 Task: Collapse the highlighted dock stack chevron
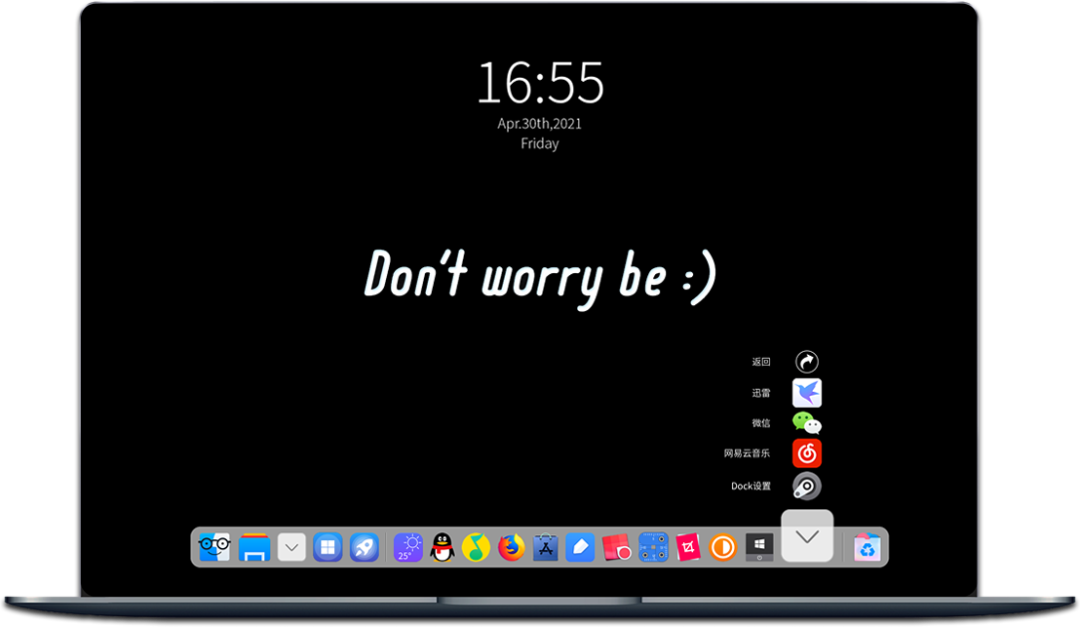click(807, 537)
